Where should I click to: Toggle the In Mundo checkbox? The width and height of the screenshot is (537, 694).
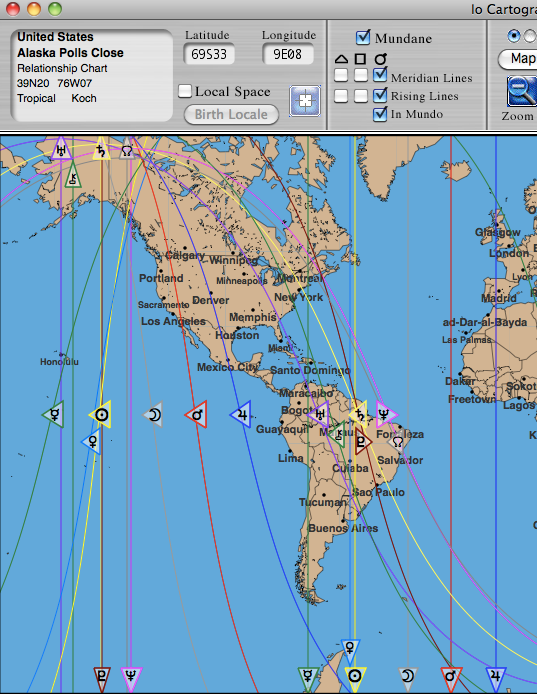click(x=380, y=114)
